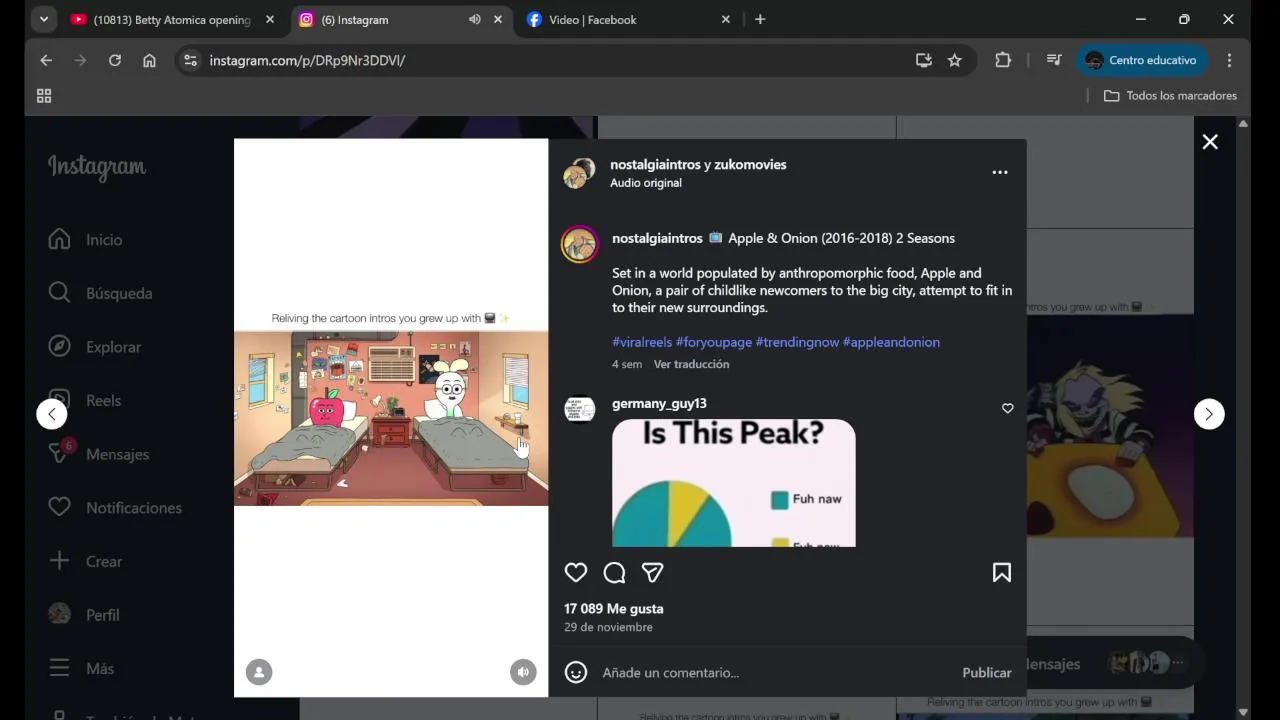This screenshot has height=720, width=1280.
Task: Expand the tab search dropdown
Action: (x=43, y=19)
